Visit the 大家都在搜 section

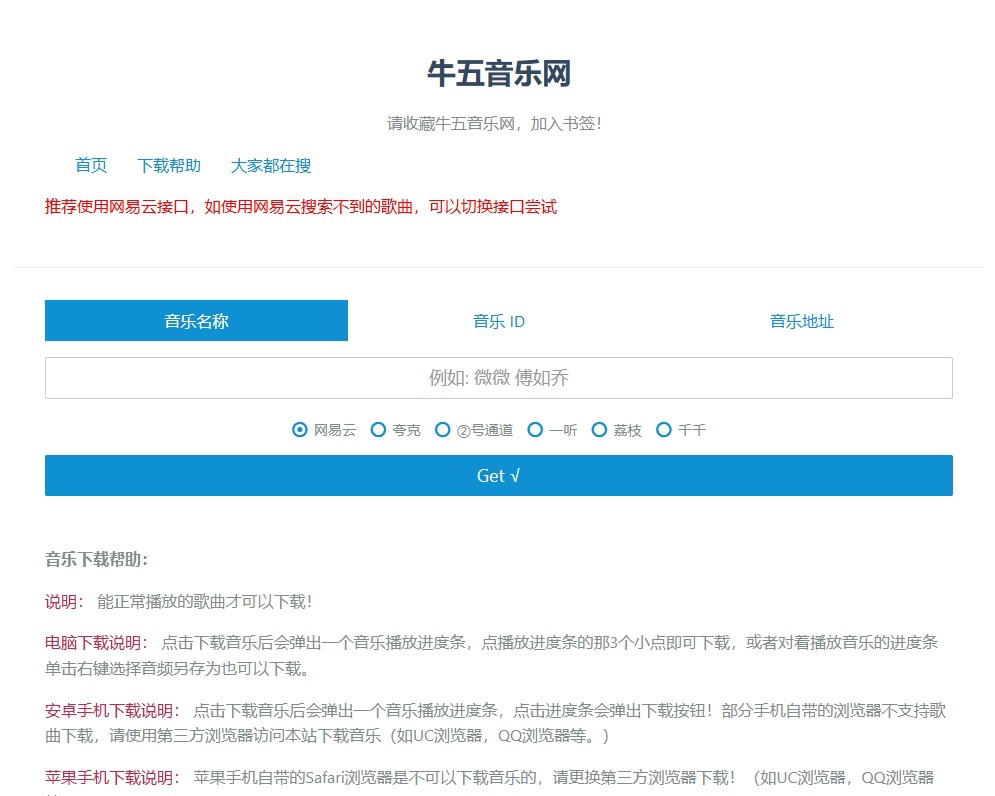pos(271,166)
